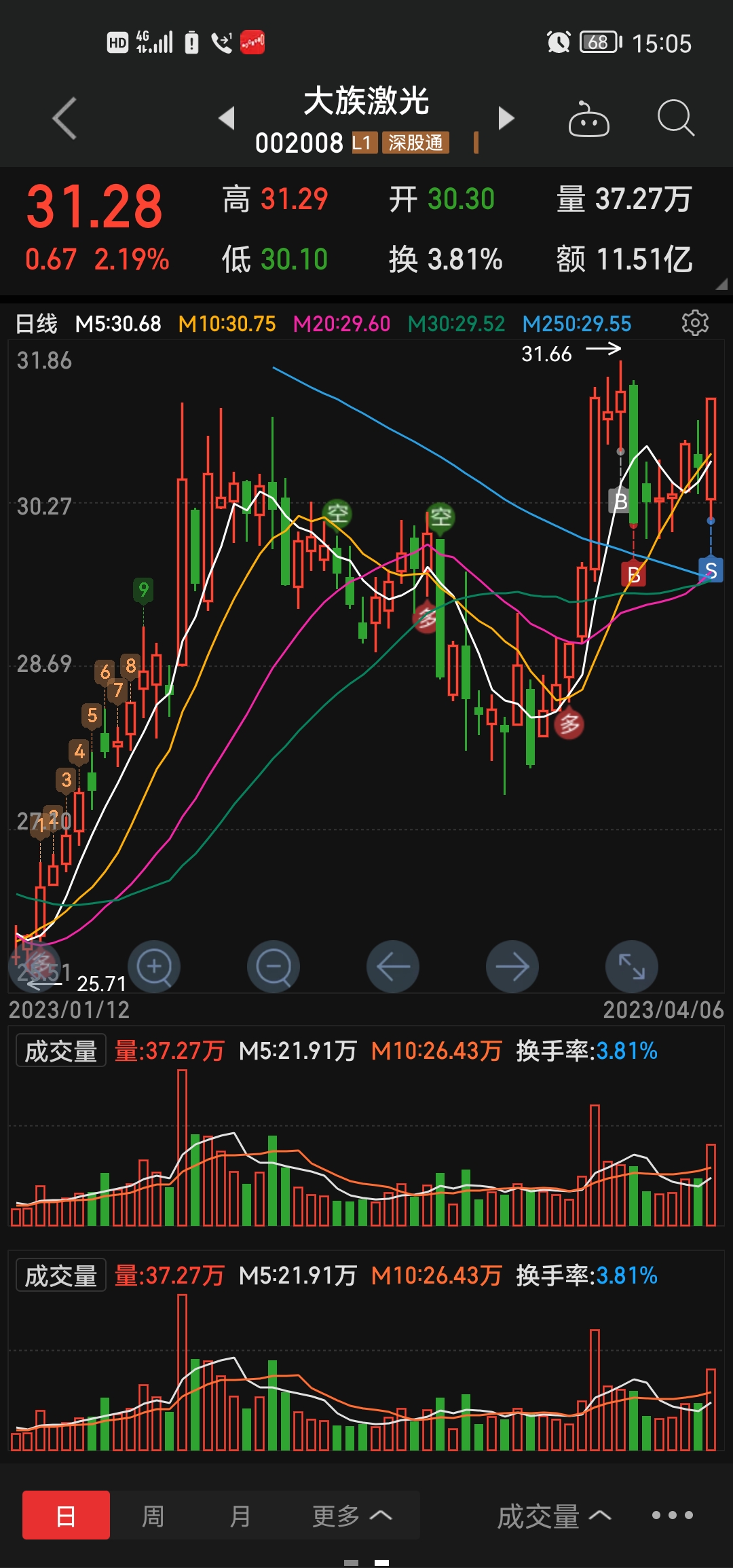Viewport: 733px width, 1568px height.
Task: Switch to next stock with right triangle
Action: pos(506,118)
